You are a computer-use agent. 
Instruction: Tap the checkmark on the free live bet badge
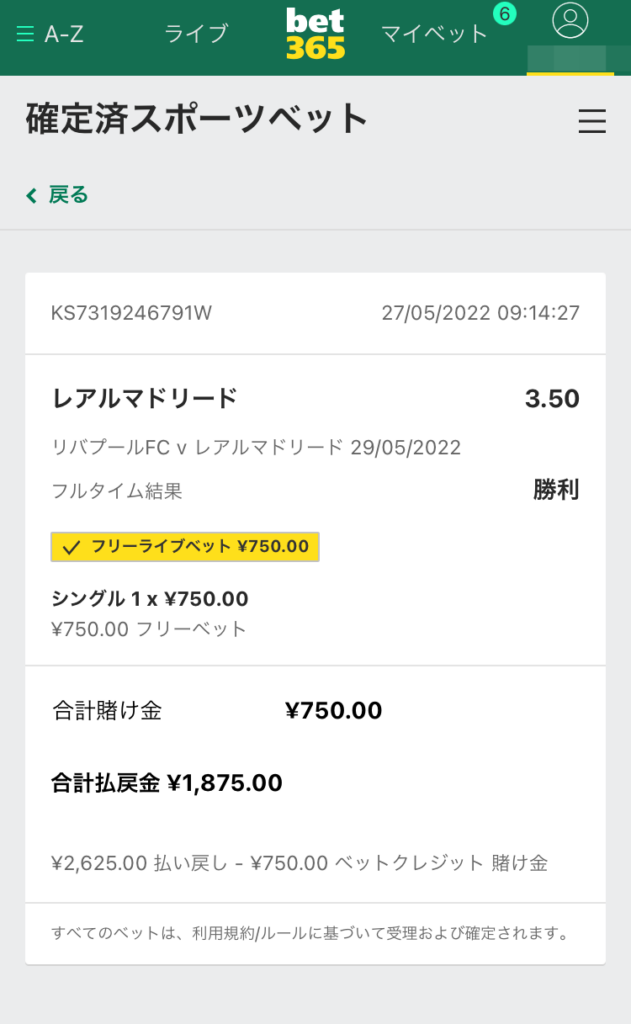point(69,548)
